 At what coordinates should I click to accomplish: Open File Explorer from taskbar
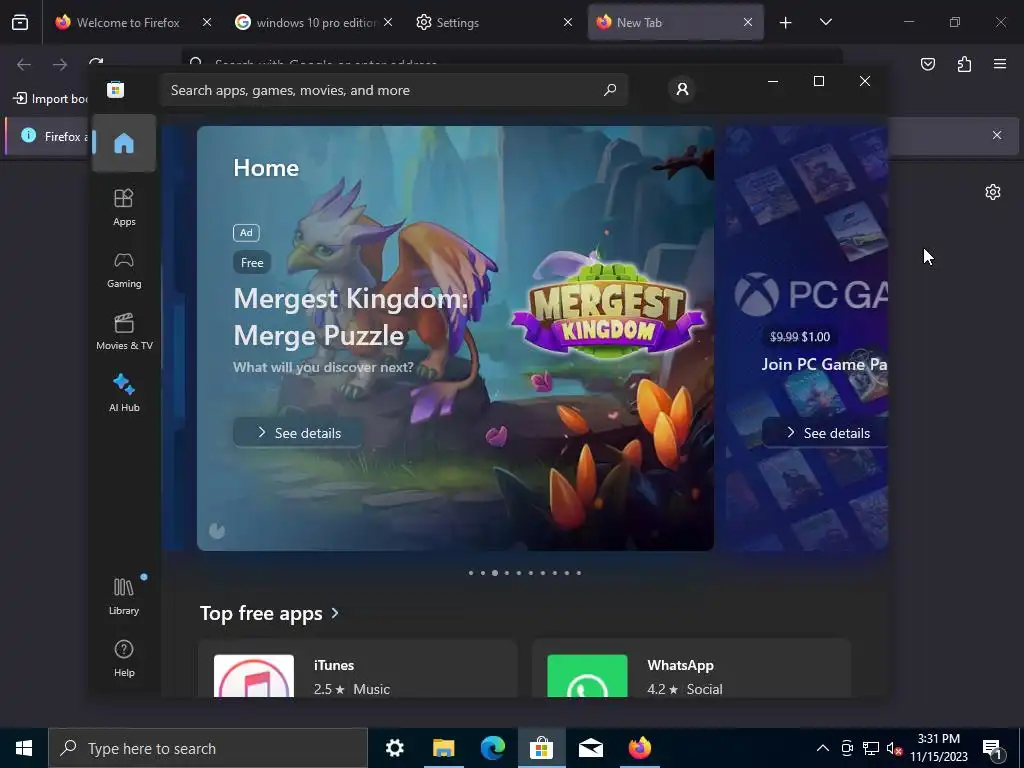443,748
